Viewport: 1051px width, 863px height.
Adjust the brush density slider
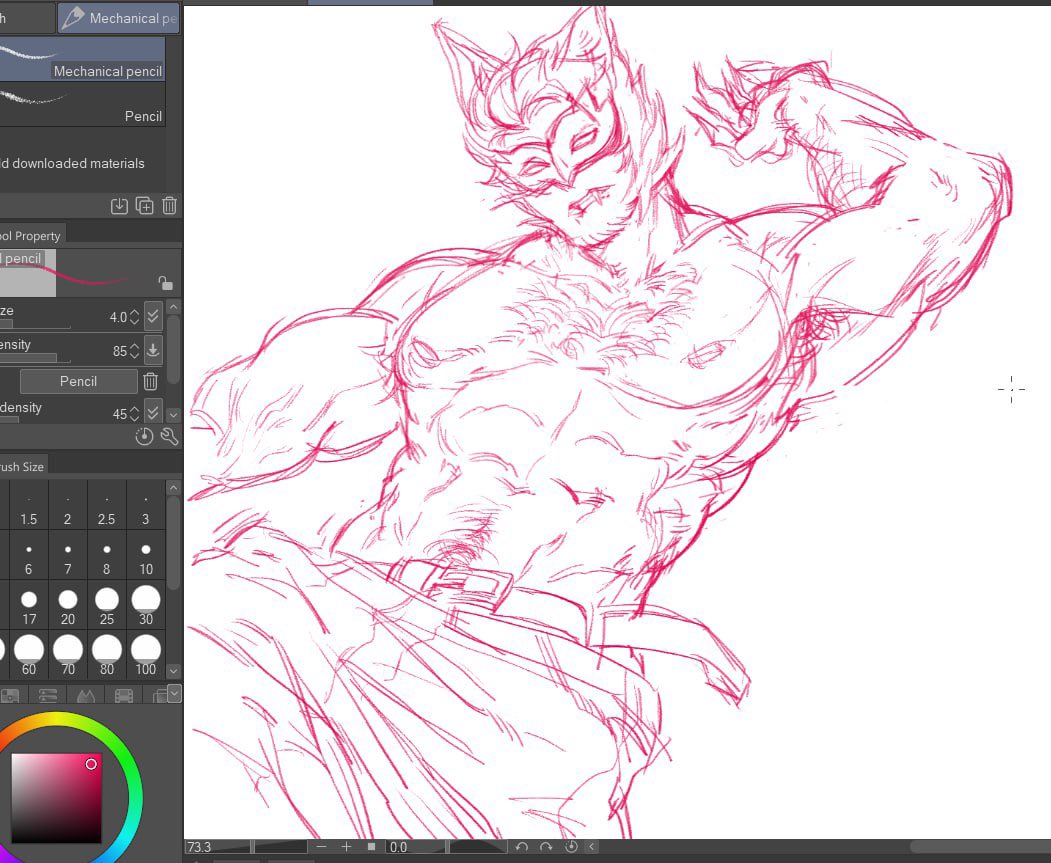coord(35,358)
